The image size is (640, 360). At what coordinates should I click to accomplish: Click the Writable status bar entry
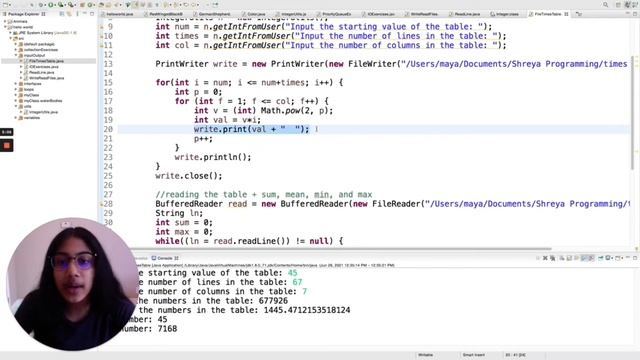tap(425, 355)
